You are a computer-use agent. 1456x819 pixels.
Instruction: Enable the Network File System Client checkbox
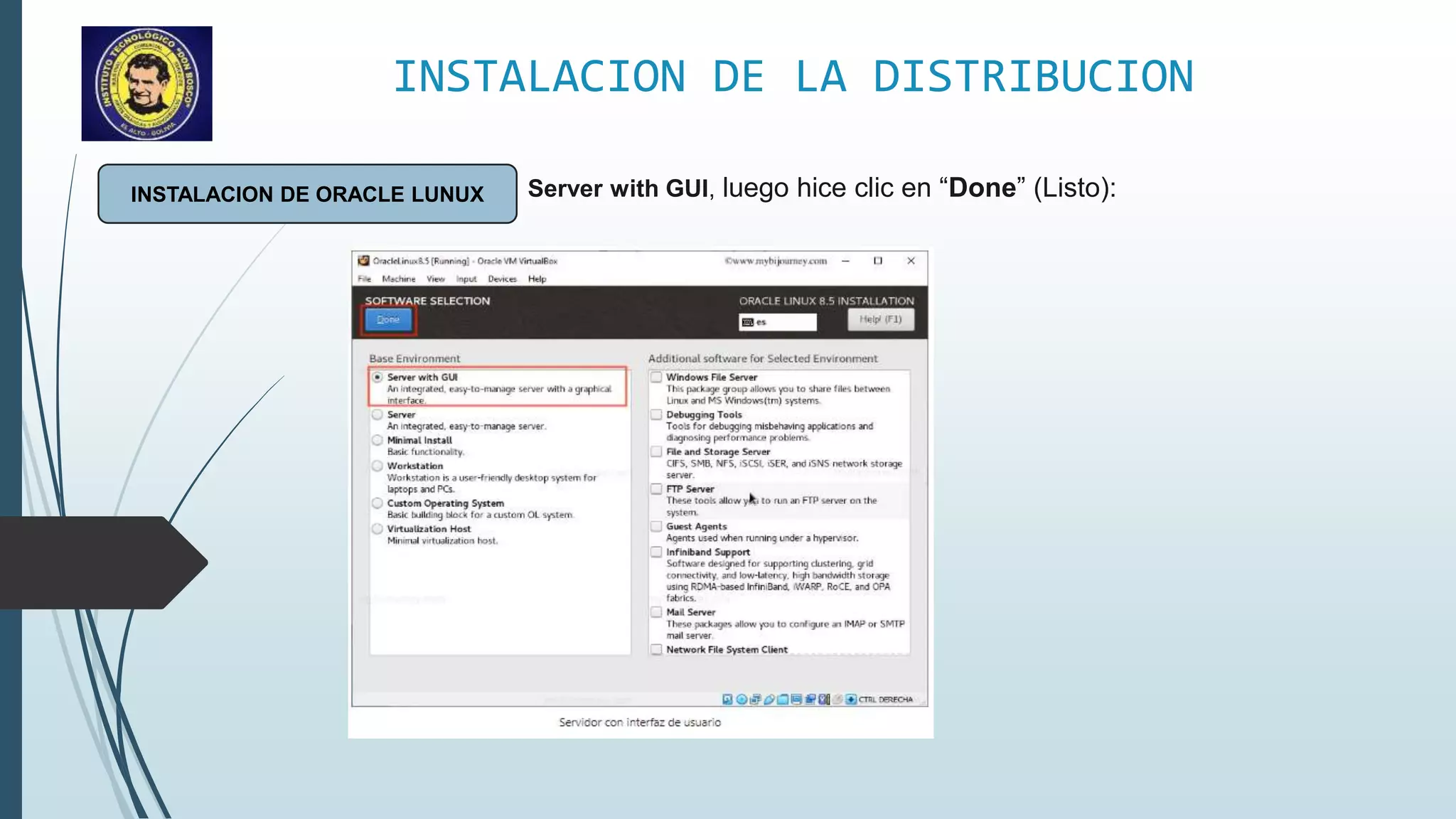pyautogui.click(x=656, y=650)
